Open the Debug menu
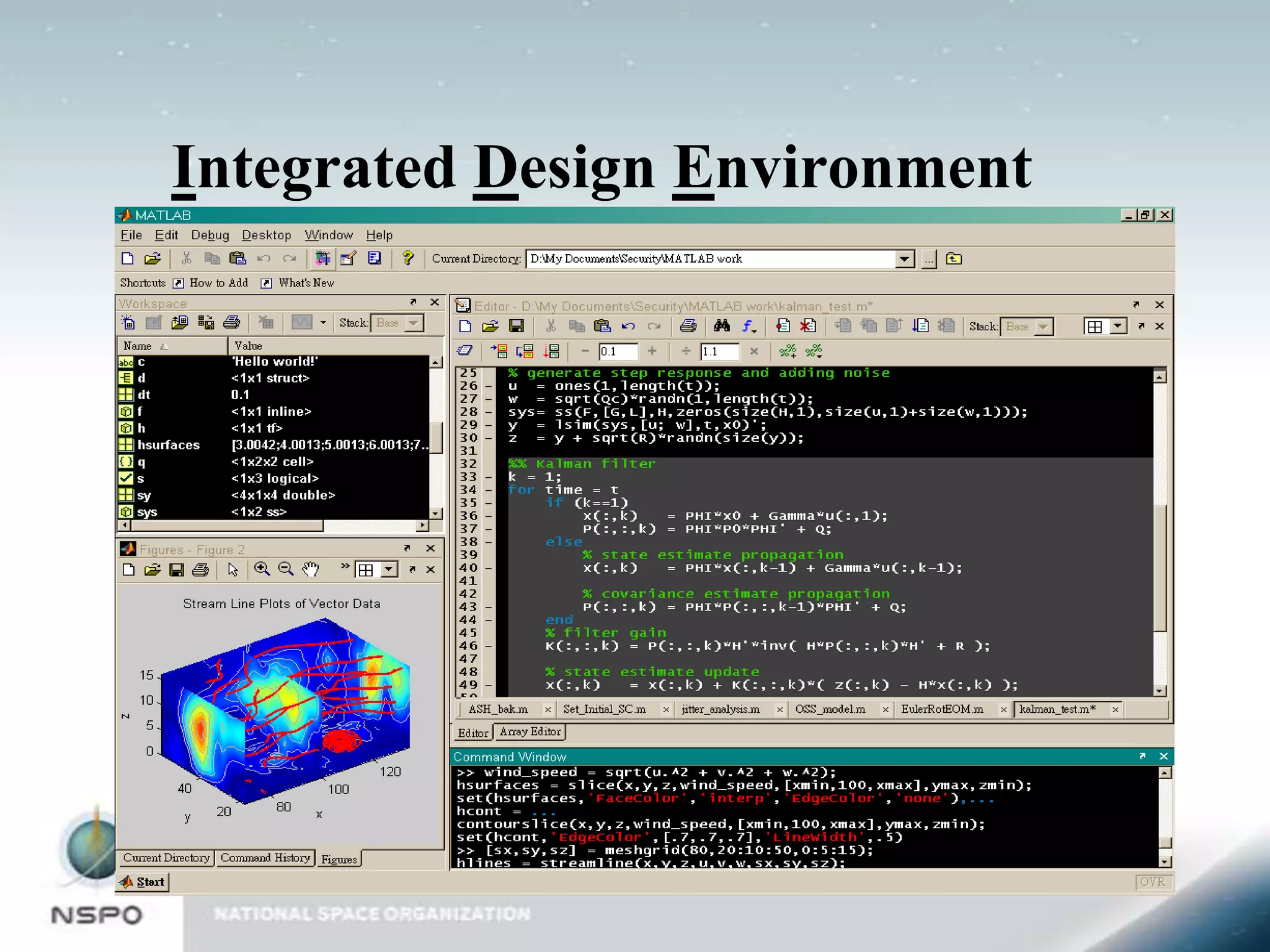 210,235
